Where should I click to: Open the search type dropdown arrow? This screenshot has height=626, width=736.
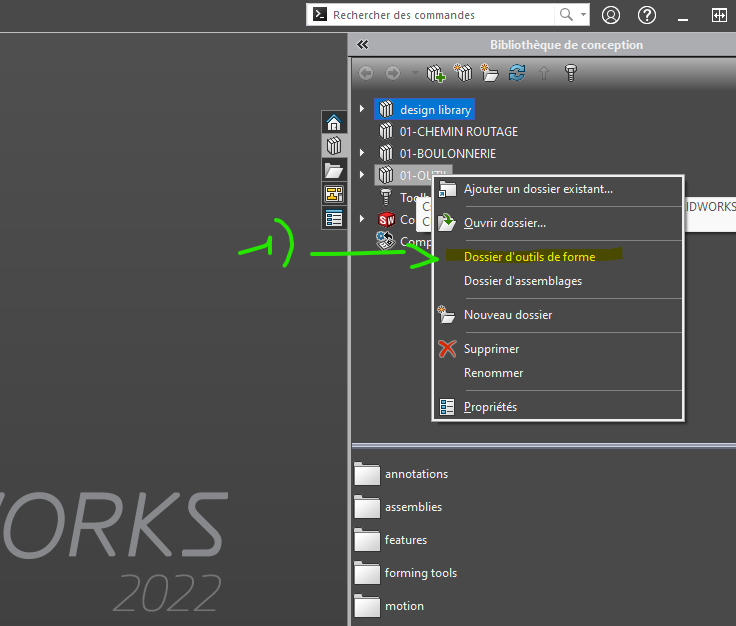click(x=582, y=15)
